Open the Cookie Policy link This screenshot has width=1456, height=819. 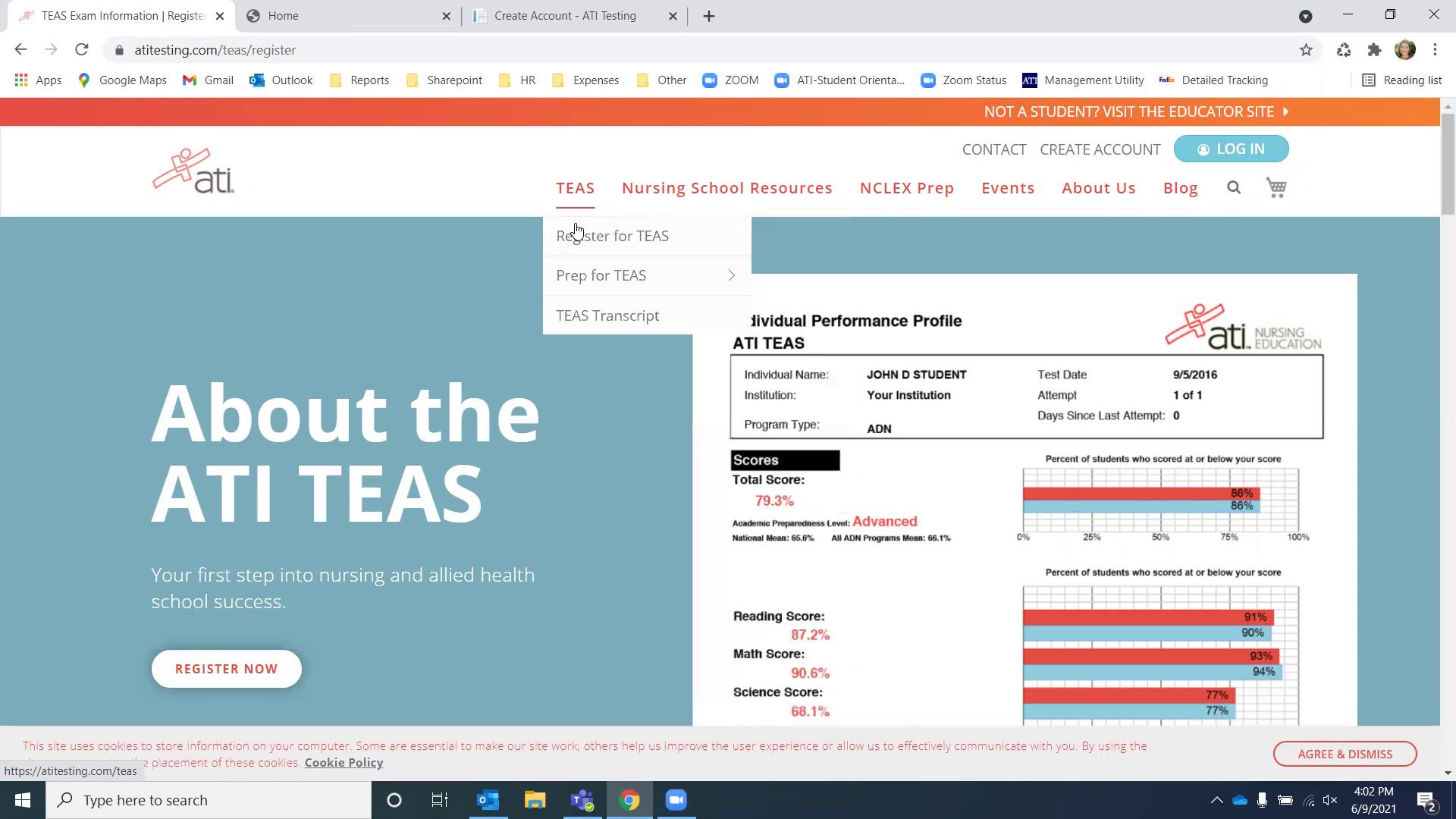coord(344,763)
